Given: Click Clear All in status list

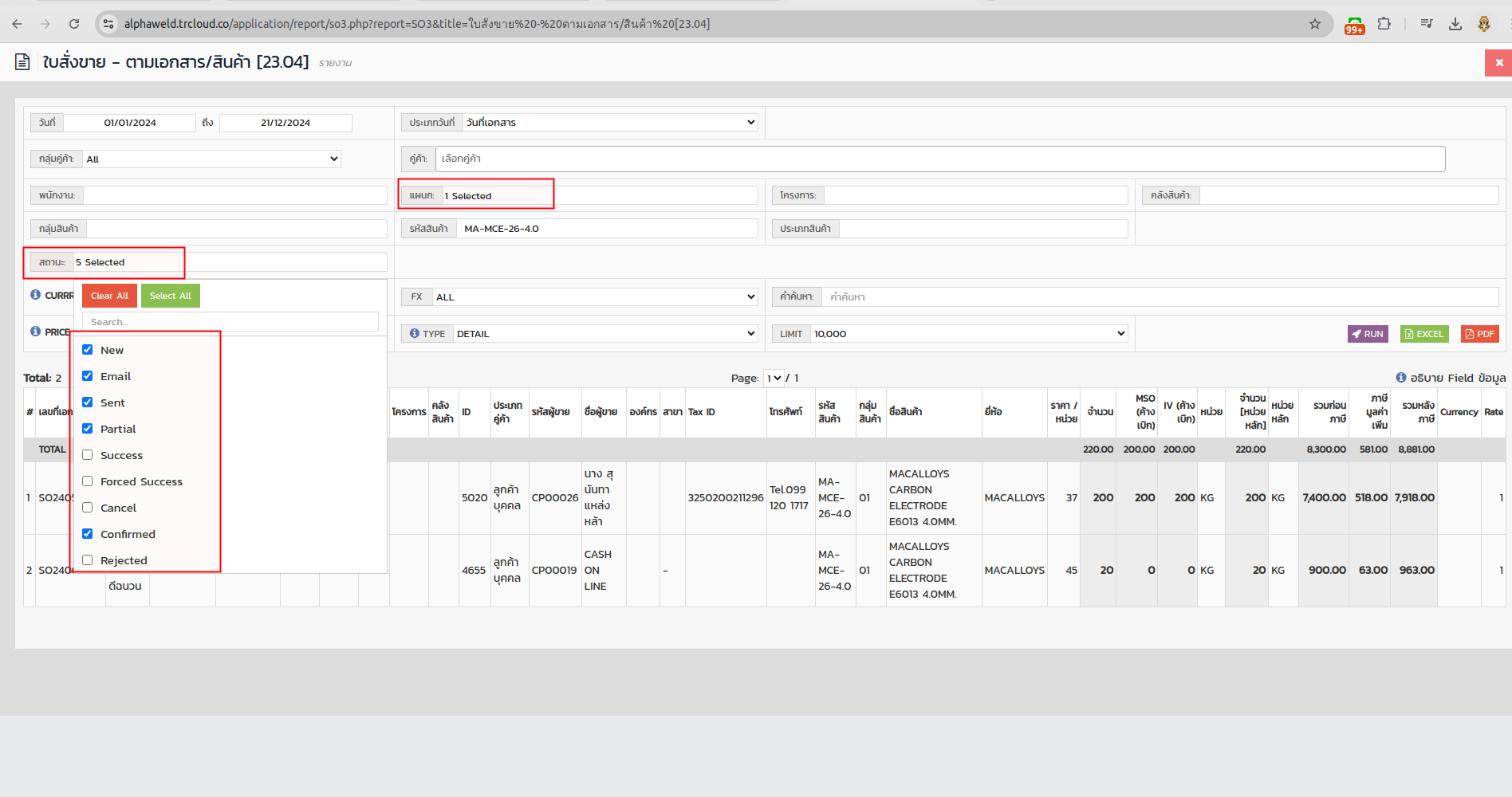Looking at the screenshot, I should pos(109,296).
